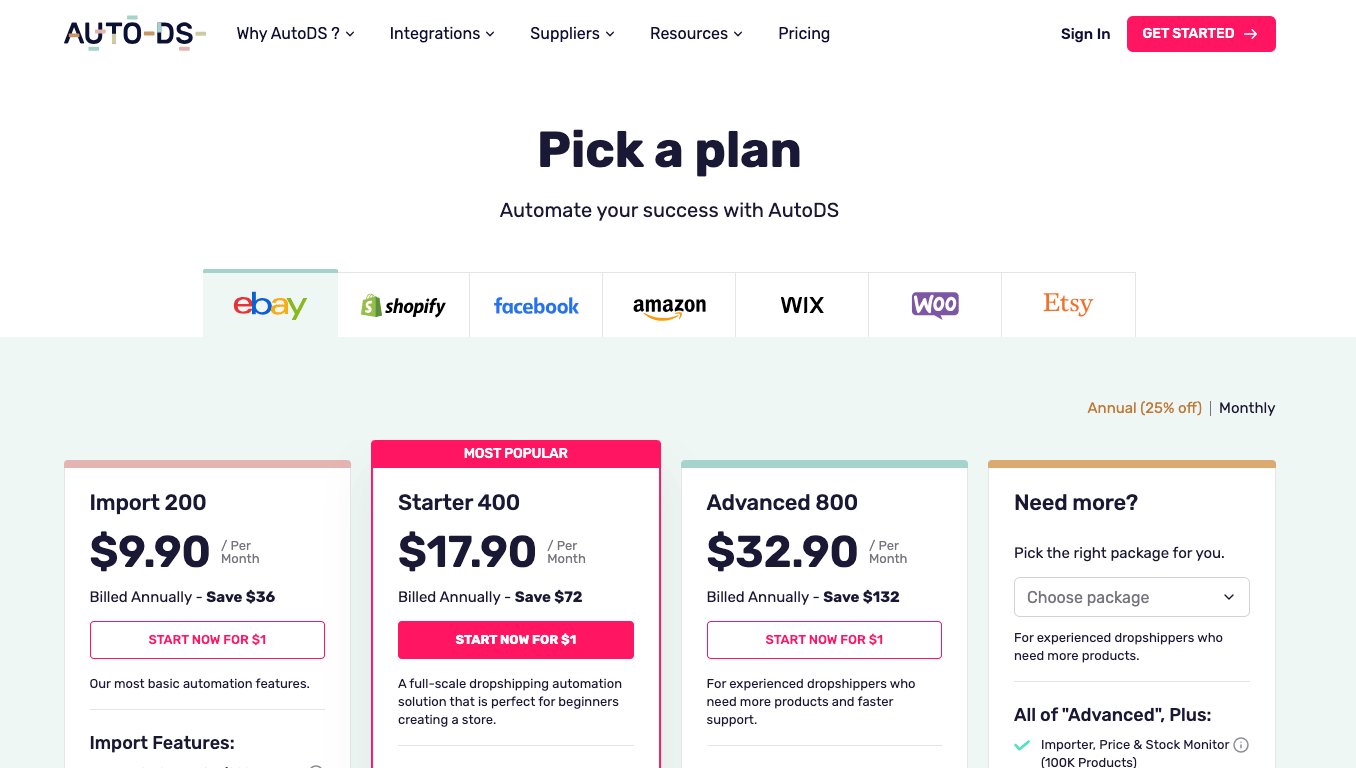Open the Integrations dropdown menu
Image resolution: width=1356 pixels, height=768 pixels.
[x=442, y=34]
